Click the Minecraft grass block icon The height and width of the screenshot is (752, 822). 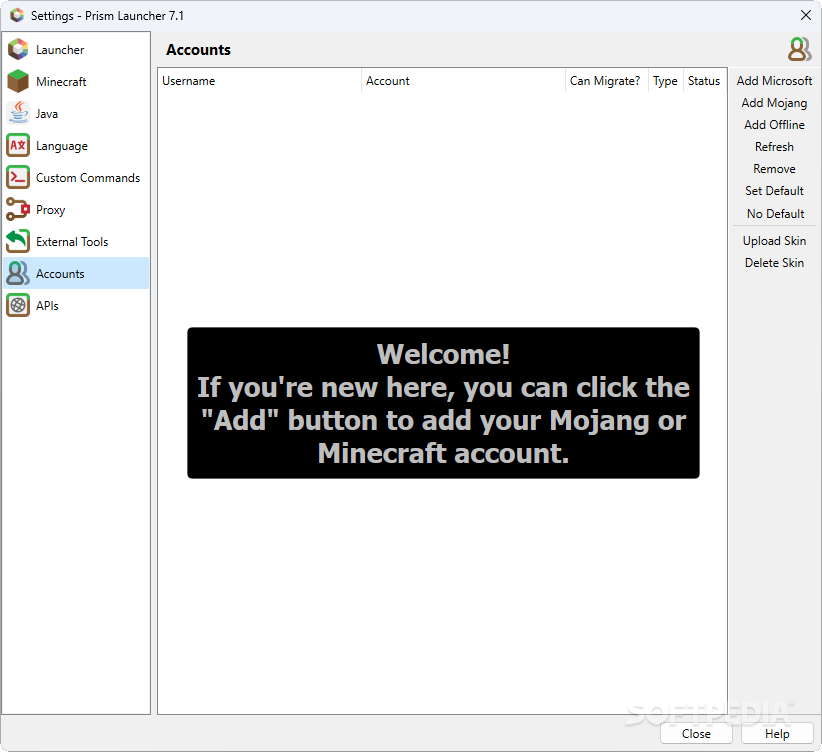18,81
